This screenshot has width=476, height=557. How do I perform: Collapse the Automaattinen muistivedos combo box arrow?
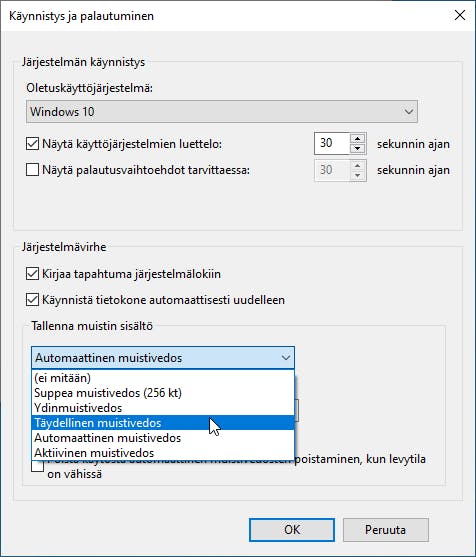pos(286,358)
